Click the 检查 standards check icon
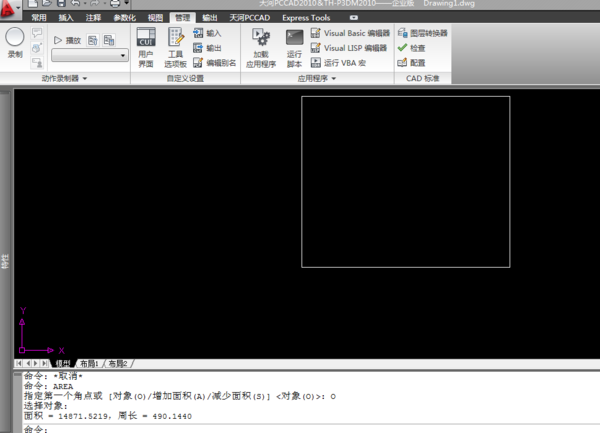600x433 pixels. tap(411, 48)
